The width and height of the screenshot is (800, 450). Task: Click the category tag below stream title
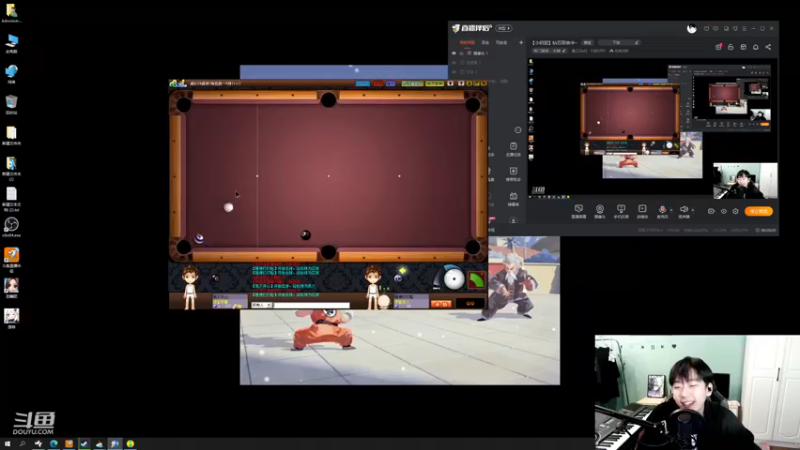click(x=549, y=51)
